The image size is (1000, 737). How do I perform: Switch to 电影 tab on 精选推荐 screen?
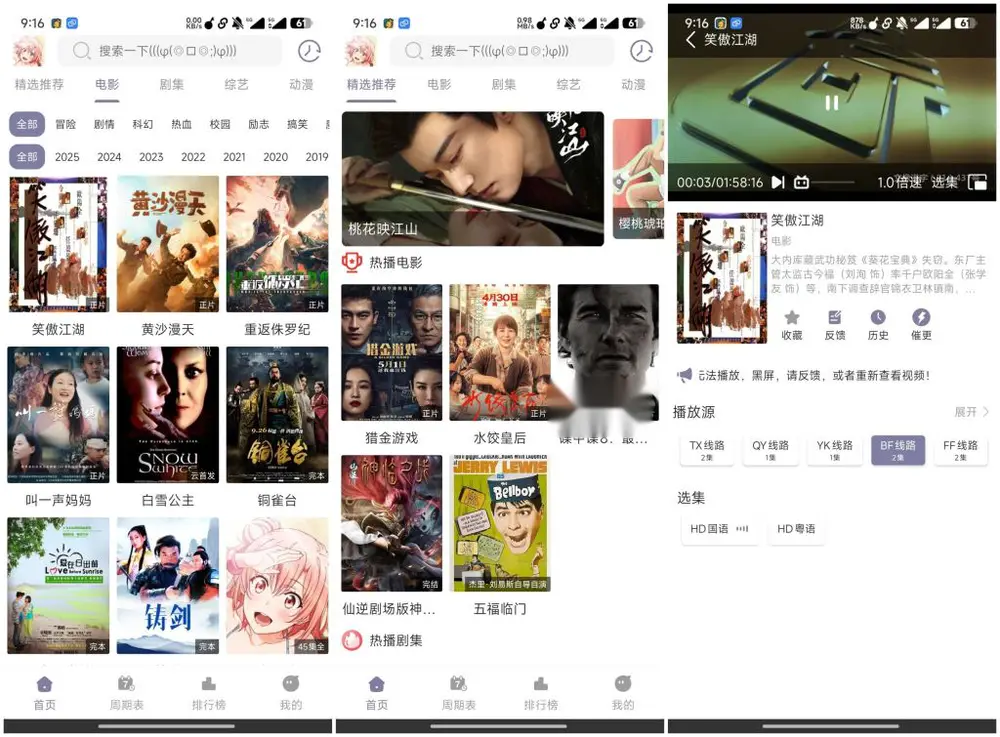point(439,84)
